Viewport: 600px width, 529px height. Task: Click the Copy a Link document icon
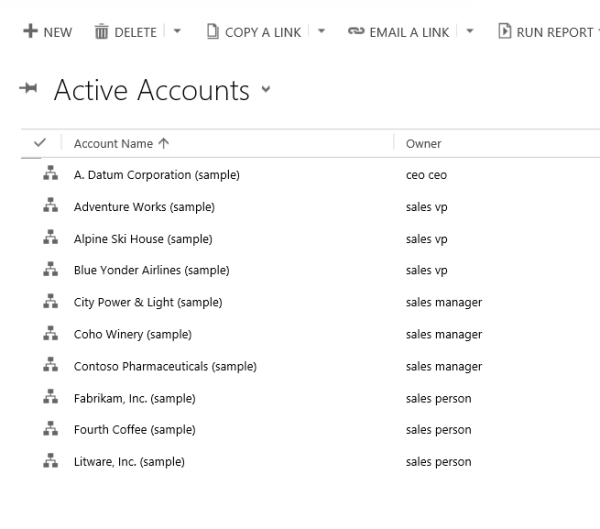pos(212,32)
